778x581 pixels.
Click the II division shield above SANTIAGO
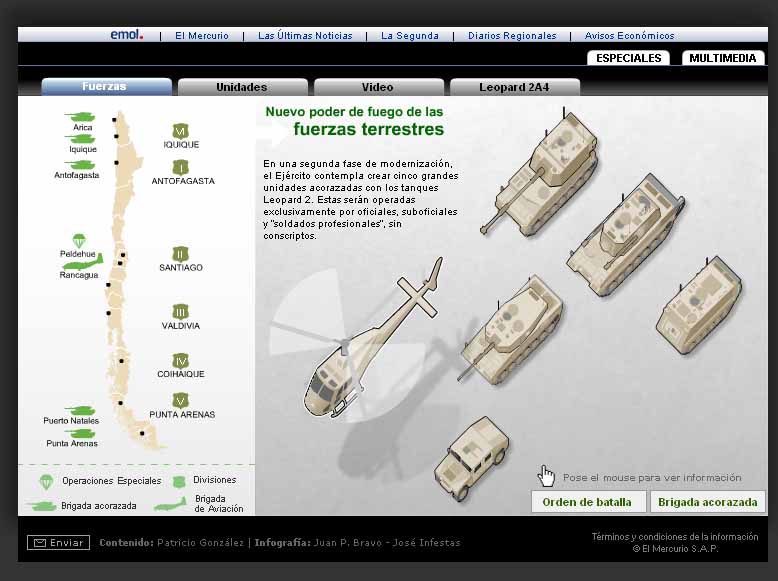point(181,254)
